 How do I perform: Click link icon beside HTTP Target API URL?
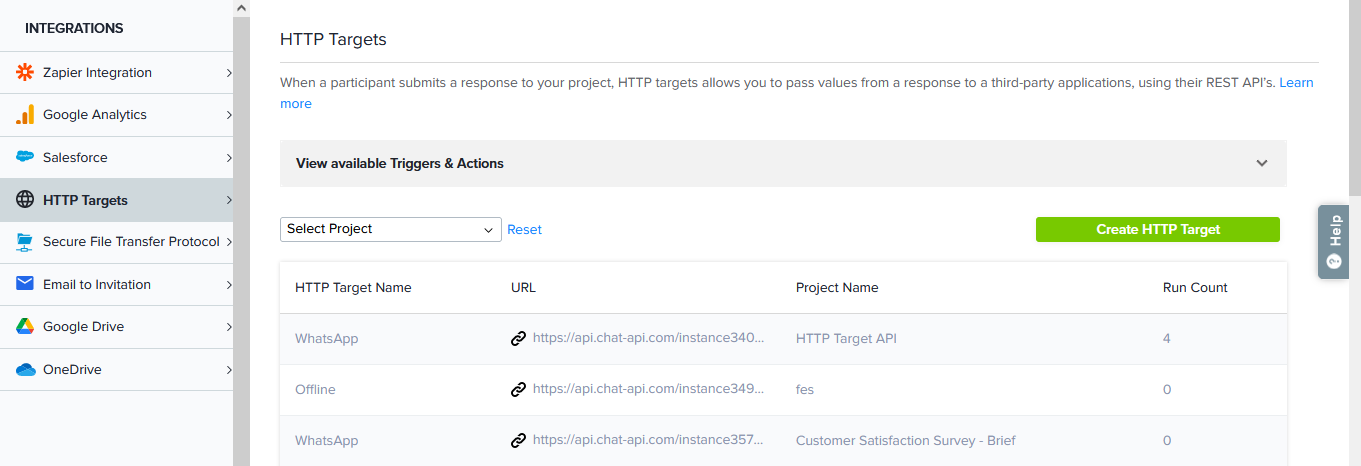coord(518,339)
